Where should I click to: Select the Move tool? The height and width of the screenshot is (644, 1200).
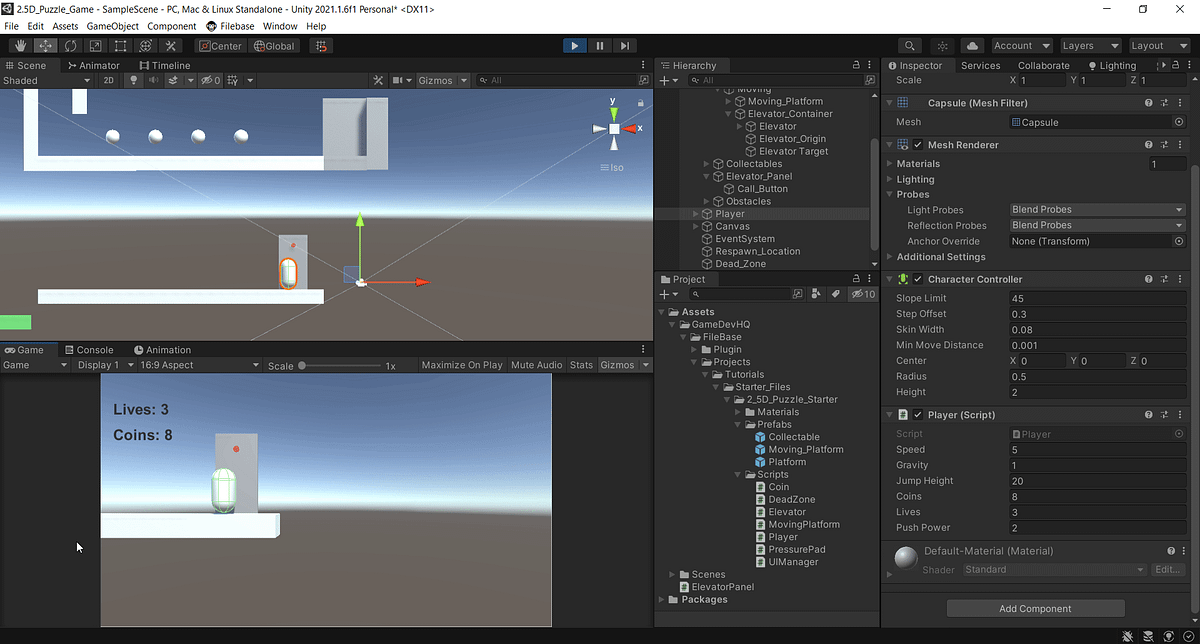pos(45,45)
